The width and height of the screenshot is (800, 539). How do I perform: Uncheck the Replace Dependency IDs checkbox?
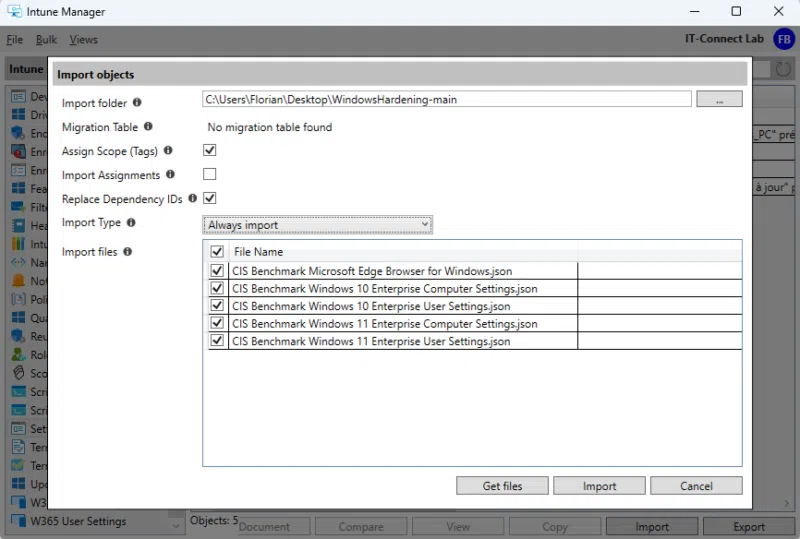click(x=210, y=198)
